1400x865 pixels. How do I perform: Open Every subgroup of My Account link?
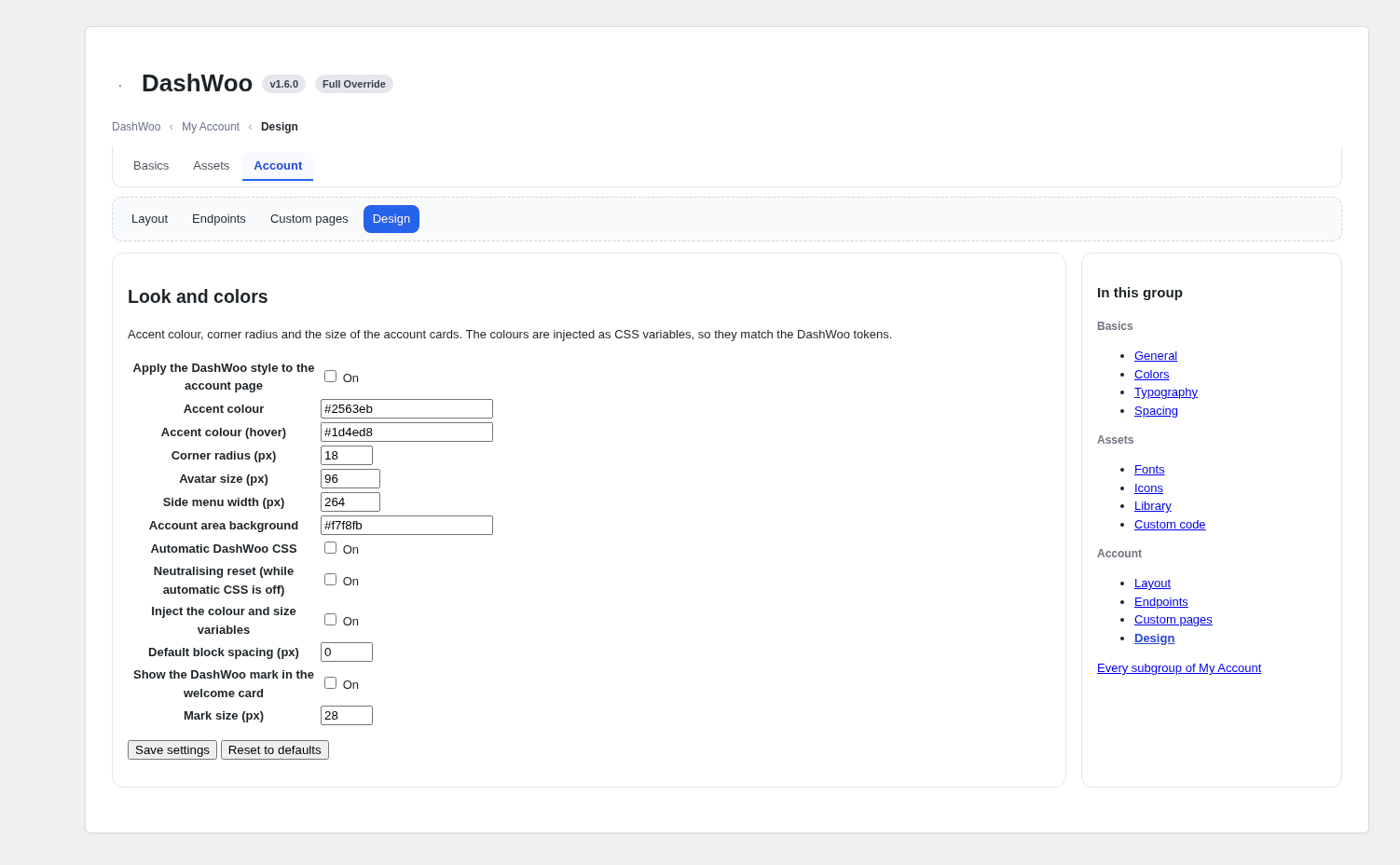click(1179, 668)
